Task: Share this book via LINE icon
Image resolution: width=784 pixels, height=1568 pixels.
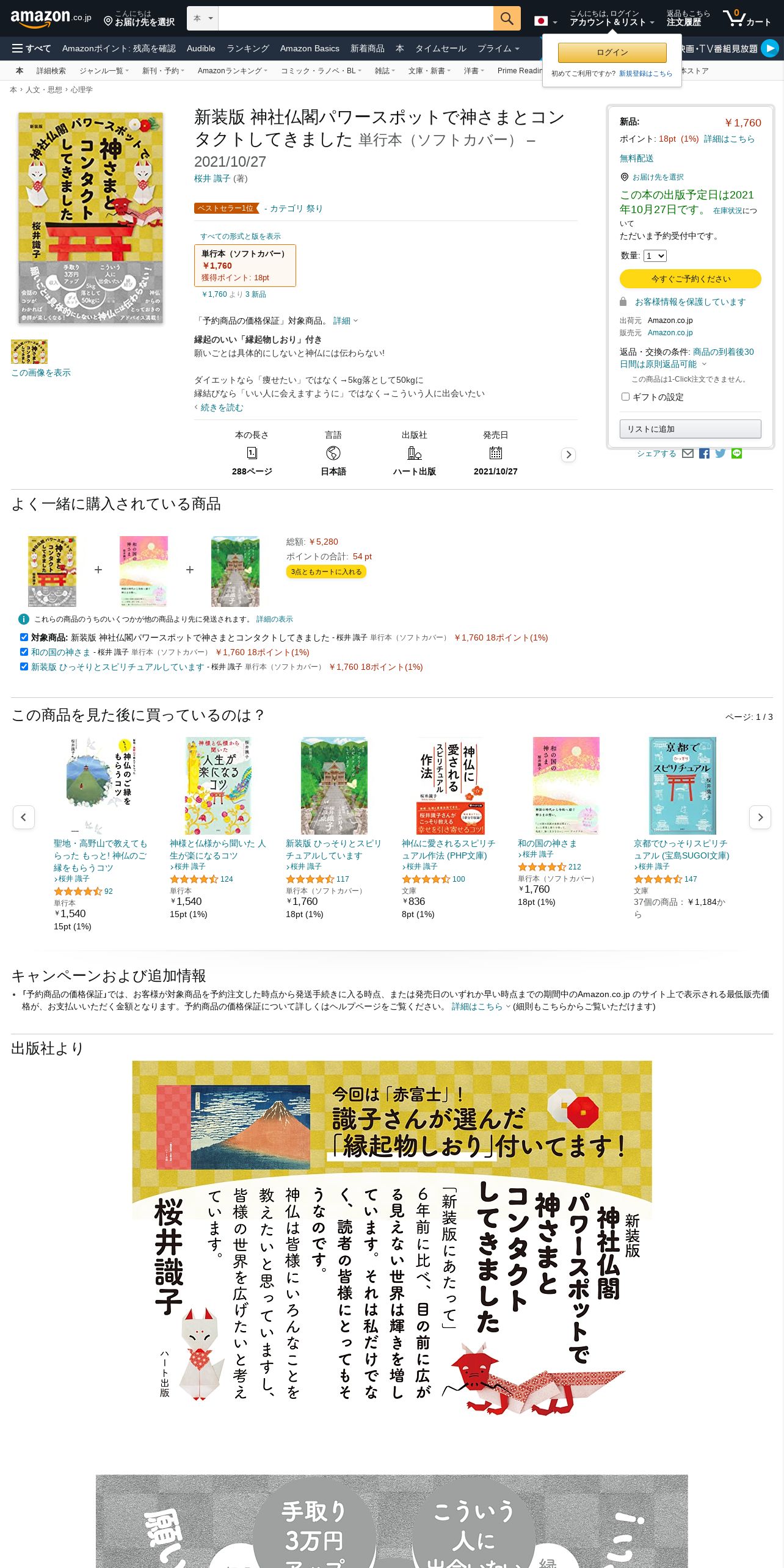Action: pos(736,453)
